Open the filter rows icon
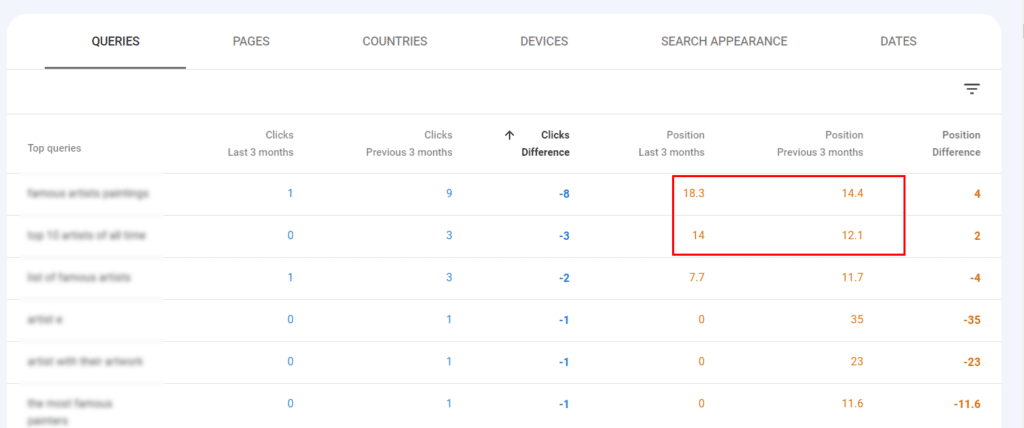Image resolution: width=1024 pixels, height=428 pixels. tap(972, 90)
